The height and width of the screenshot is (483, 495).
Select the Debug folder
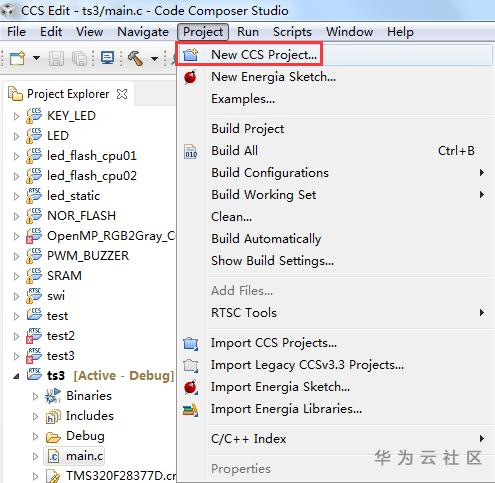pyautogui.click(x=85, y=436)
